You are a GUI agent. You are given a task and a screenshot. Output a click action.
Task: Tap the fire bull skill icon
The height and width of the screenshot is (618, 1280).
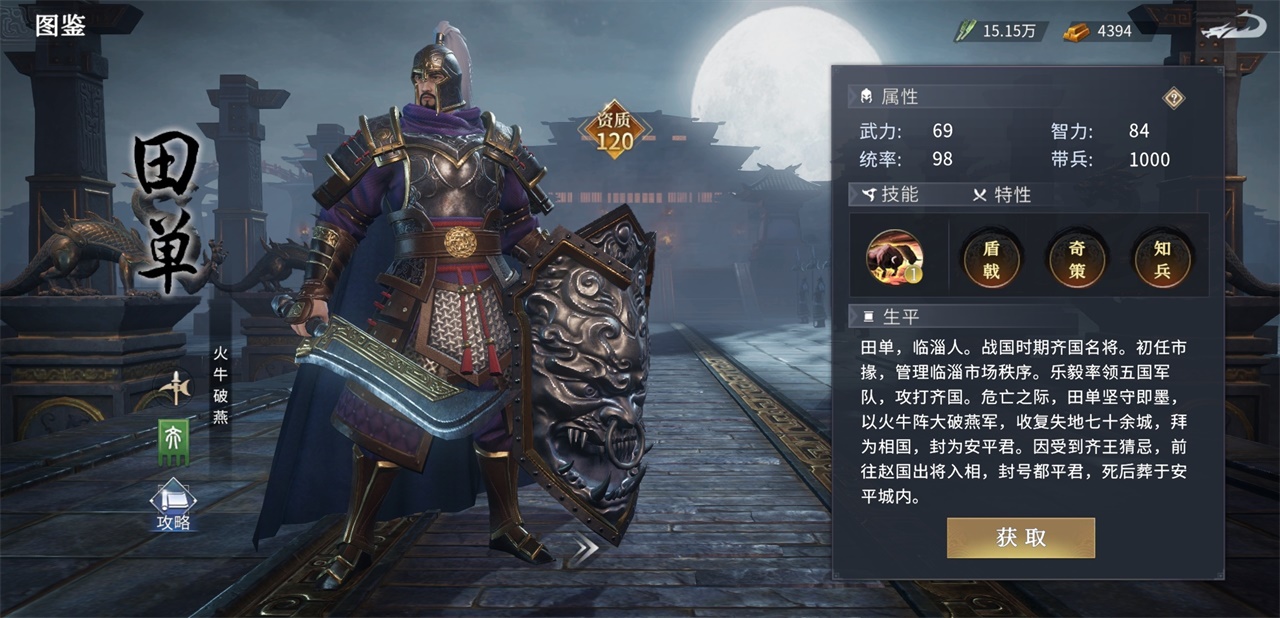pos(893,257)
